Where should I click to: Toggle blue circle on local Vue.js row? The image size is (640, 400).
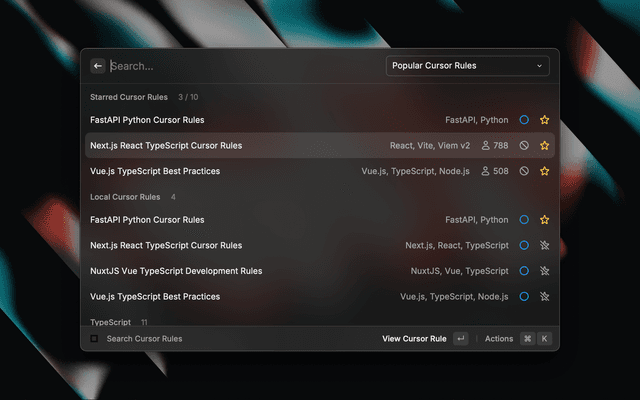524,297
